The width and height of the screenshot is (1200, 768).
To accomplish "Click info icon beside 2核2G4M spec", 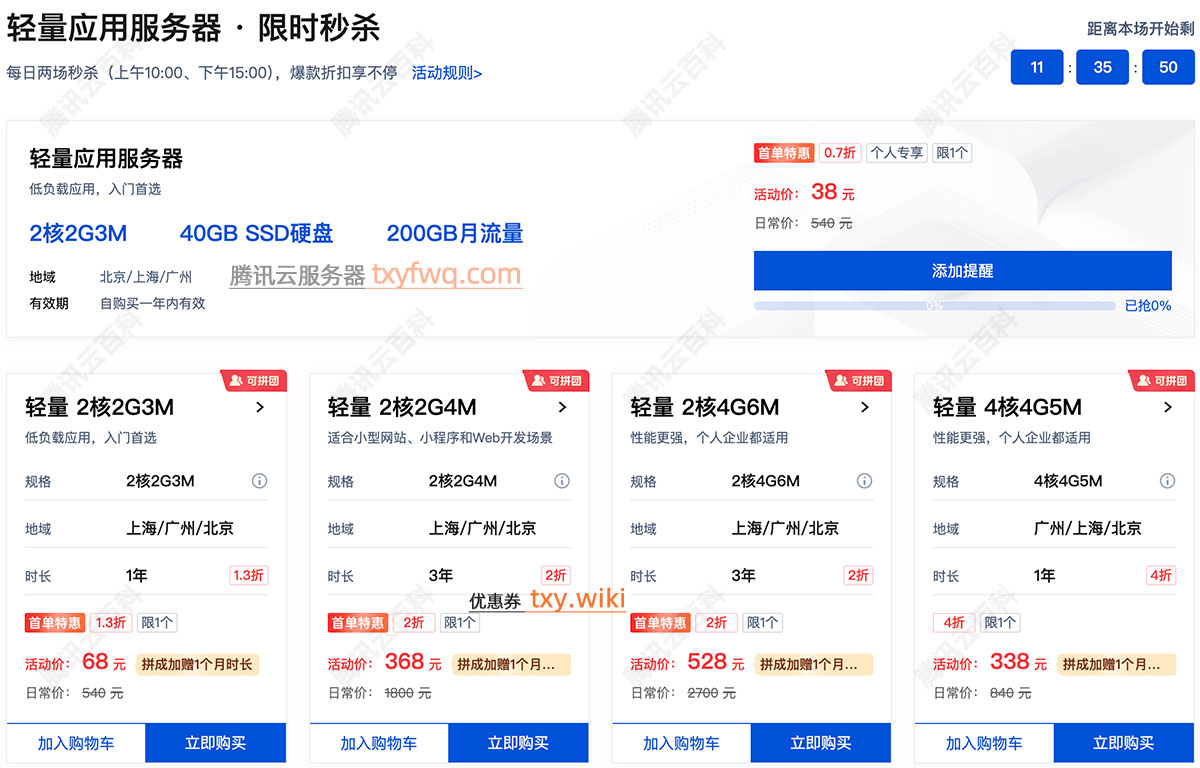I will [562, 481].
